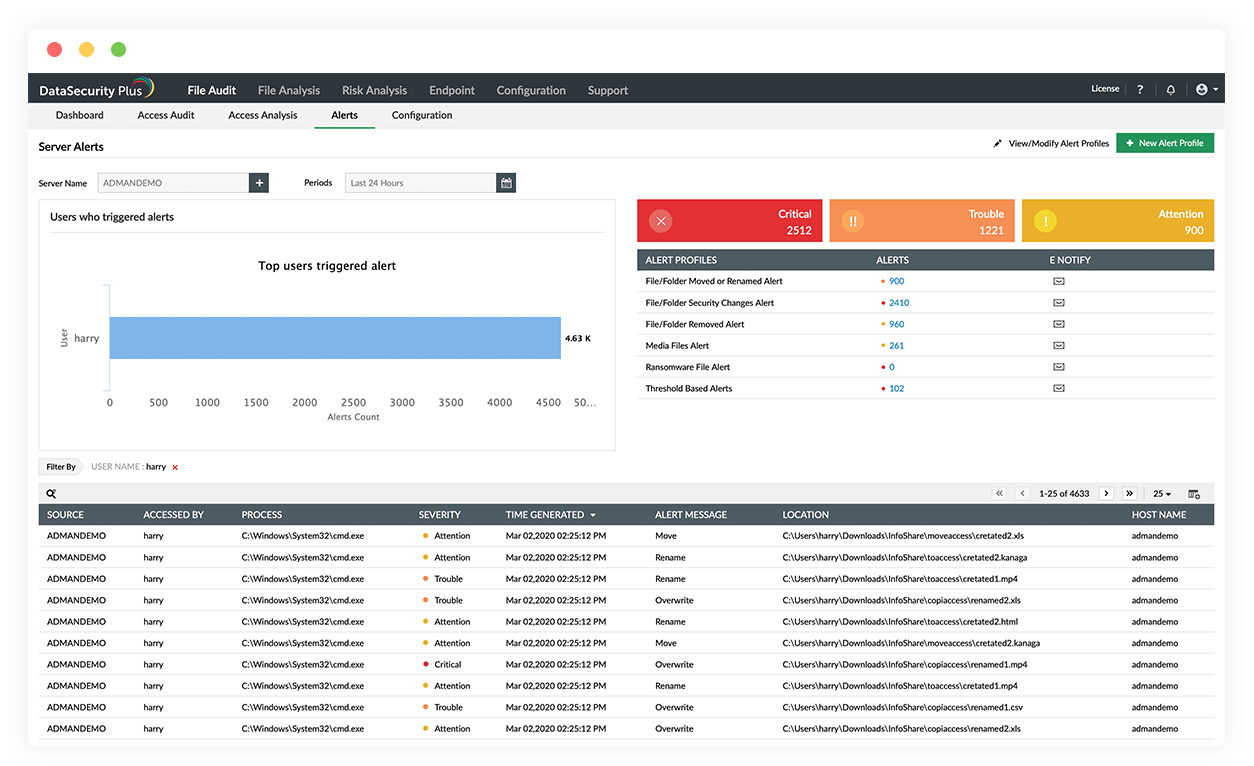Go to previous page of results
Image resolution: width=1254 pixels, height=766 pixels.
[1022, 493]
